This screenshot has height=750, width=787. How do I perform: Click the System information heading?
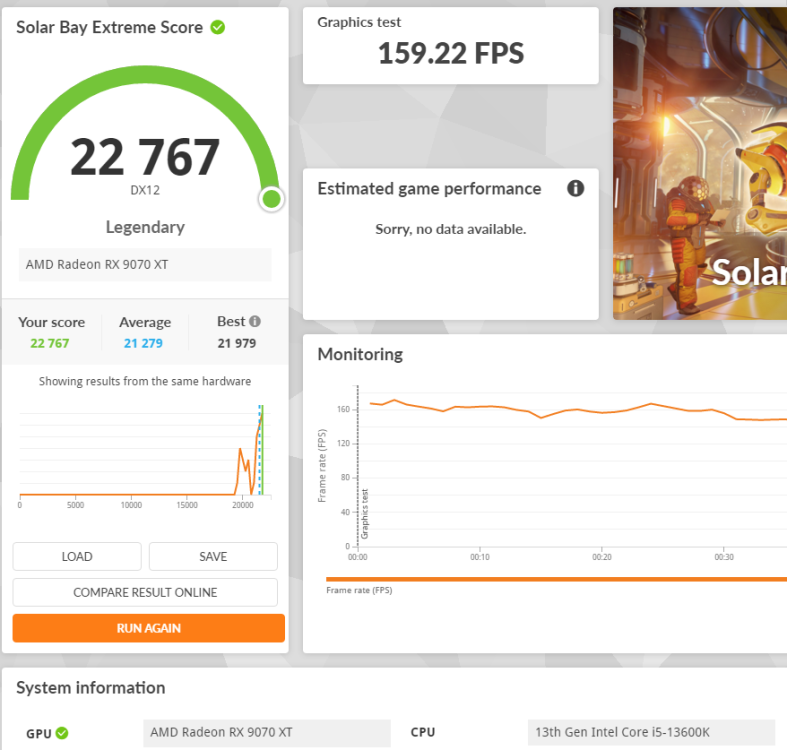click(90, 688)
